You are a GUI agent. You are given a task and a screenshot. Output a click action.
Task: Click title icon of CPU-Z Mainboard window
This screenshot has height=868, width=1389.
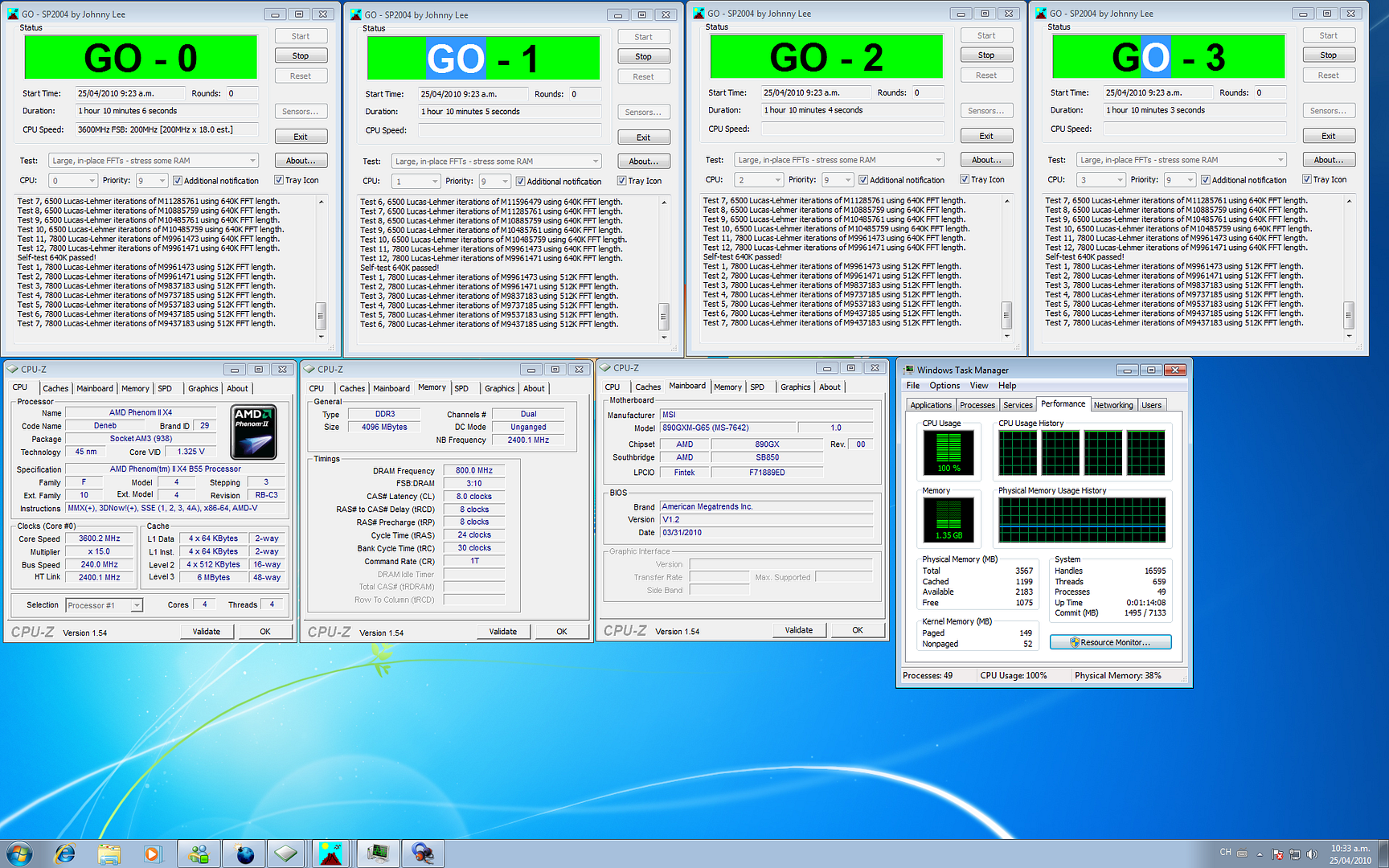pos(604,367)
